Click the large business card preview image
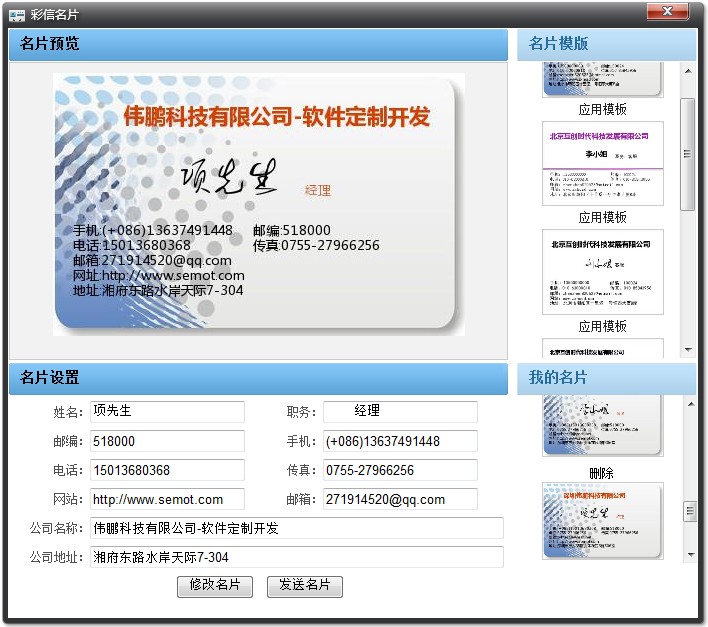The width and height of the screenshot is (708, 627). 259,204
